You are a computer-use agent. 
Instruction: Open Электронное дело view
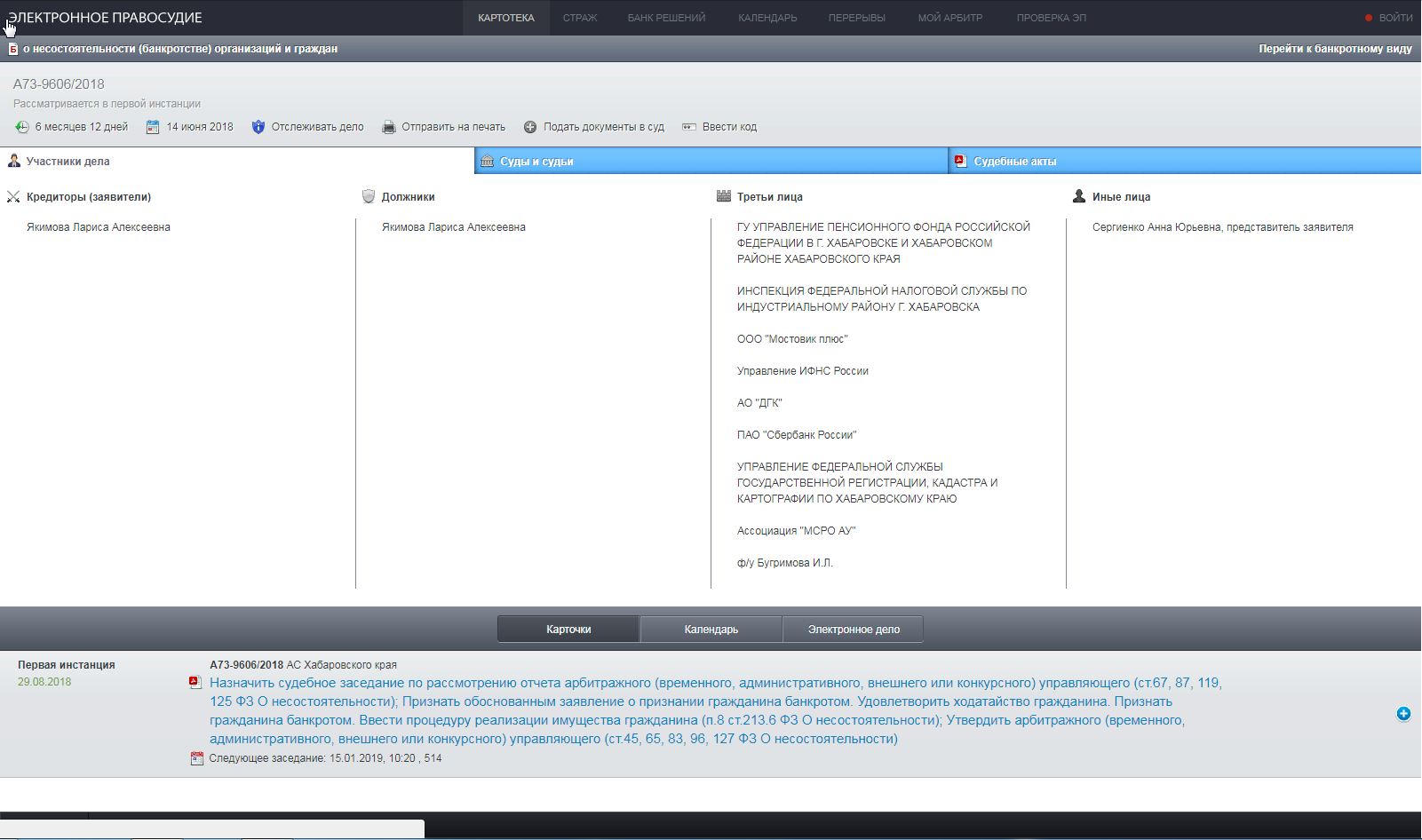point(853,630)
